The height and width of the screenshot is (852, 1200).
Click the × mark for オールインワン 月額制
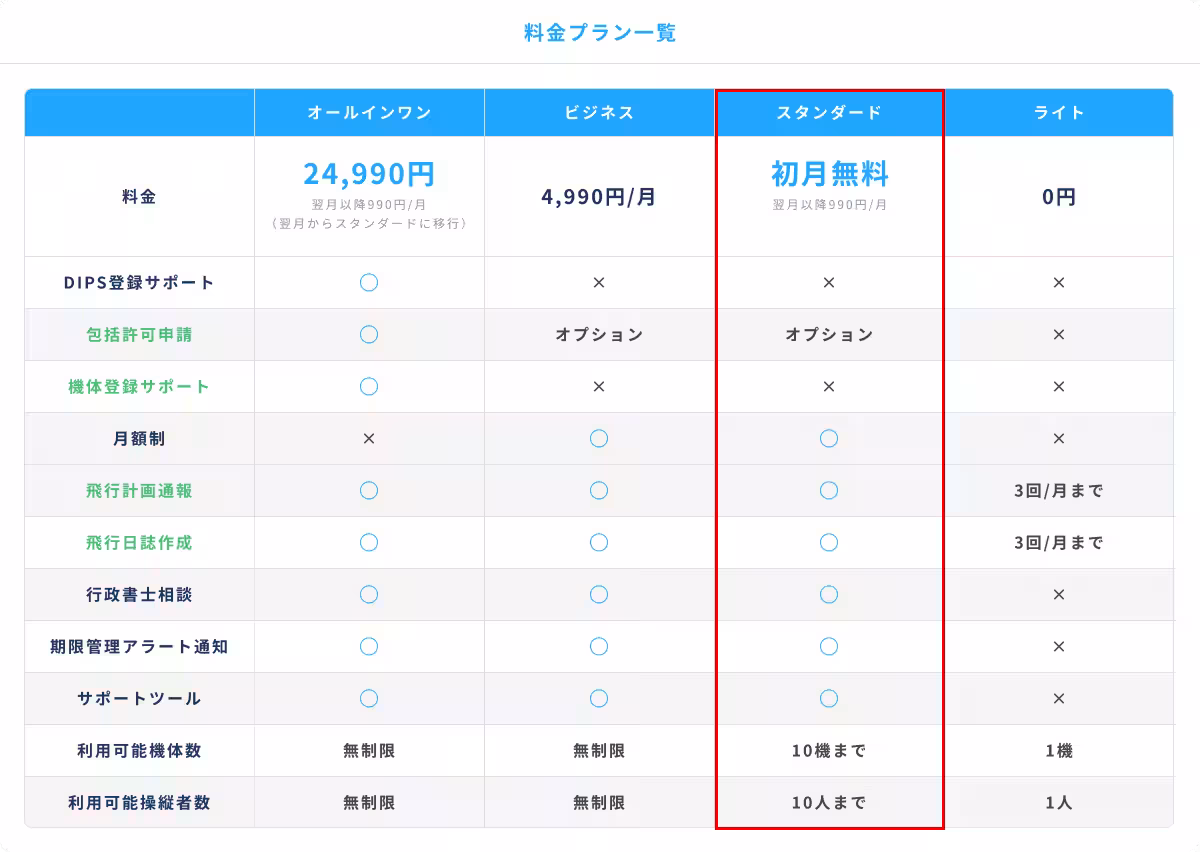click(x=369, y=439)
